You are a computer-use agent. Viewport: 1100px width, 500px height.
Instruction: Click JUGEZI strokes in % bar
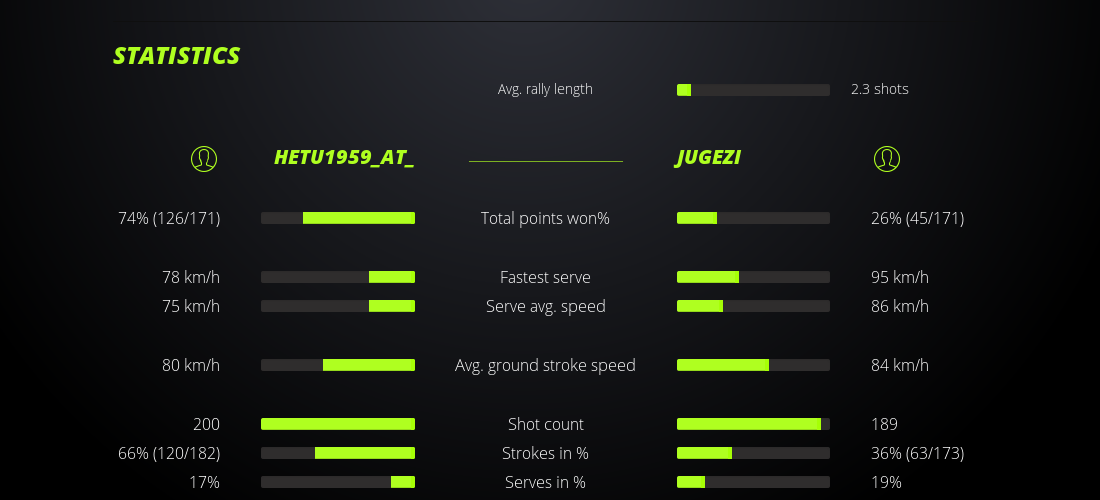click(753, 453)
